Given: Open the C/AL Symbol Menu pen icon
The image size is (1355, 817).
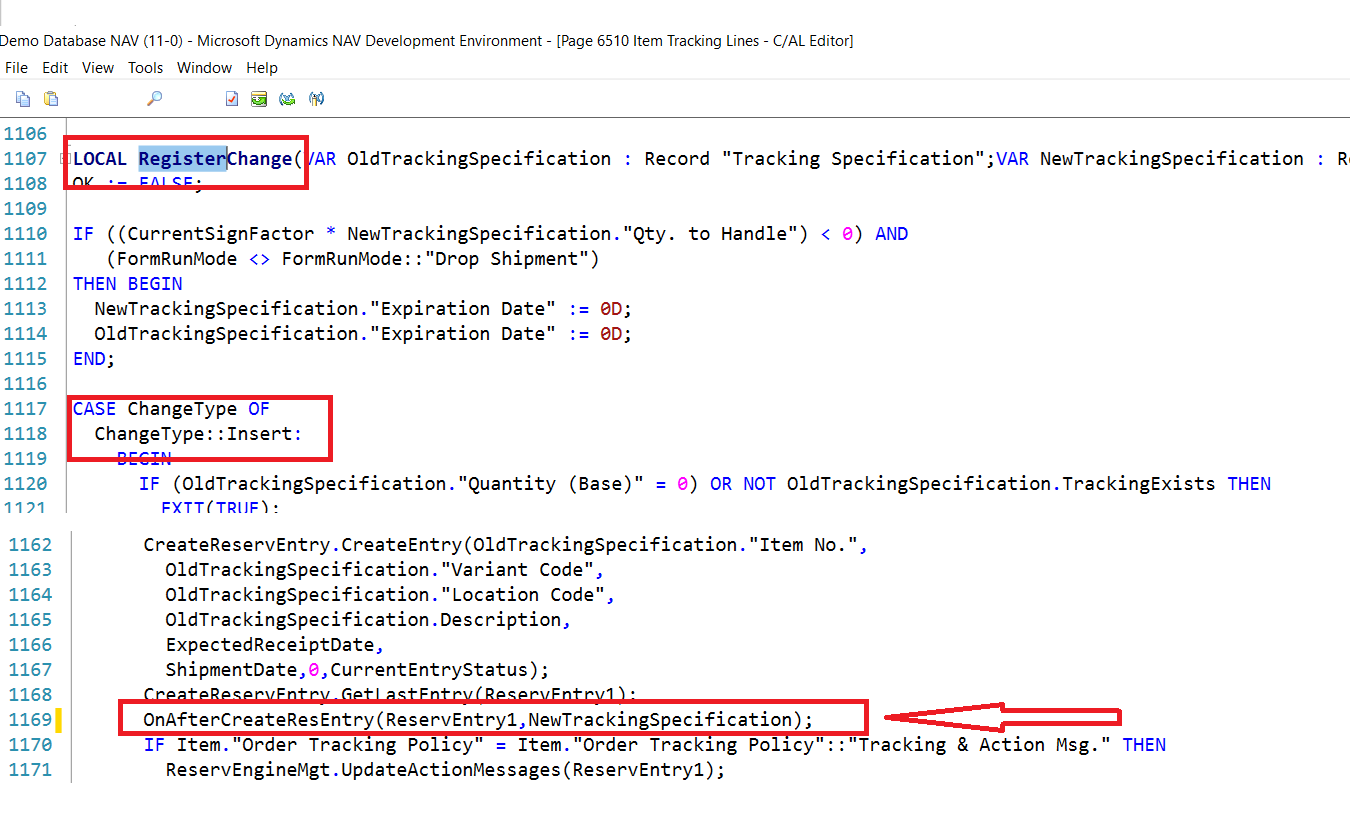Looking at the screenshot, I should tap(316, 98).
